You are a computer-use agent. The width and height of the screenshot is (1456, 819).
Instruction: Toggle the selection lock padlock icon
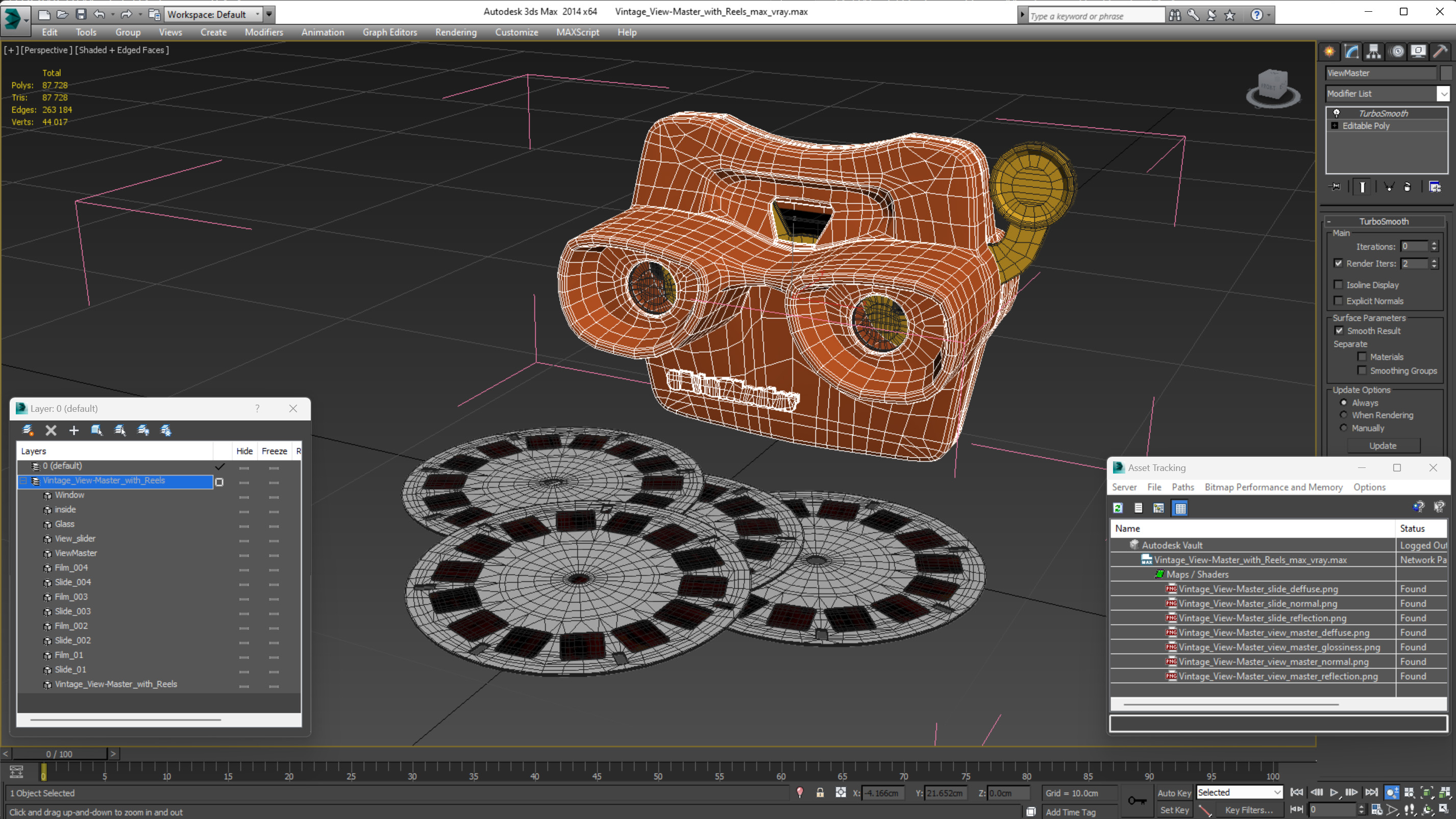coord(820,792)
